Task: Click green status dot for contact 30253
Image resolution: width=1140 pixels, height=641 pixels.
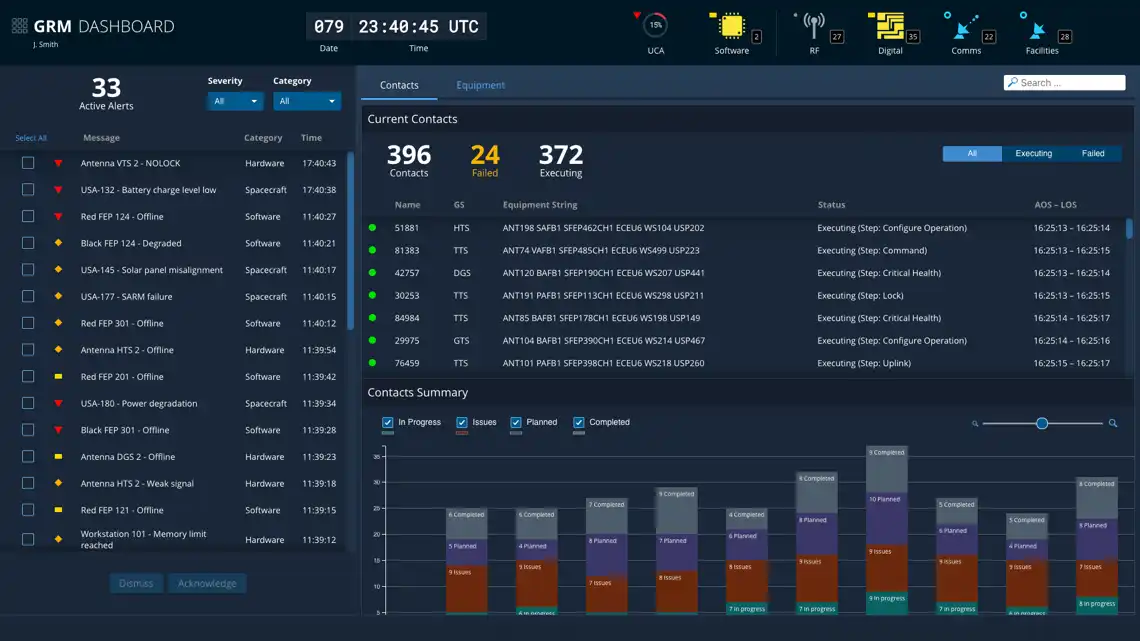Action: 372,295
